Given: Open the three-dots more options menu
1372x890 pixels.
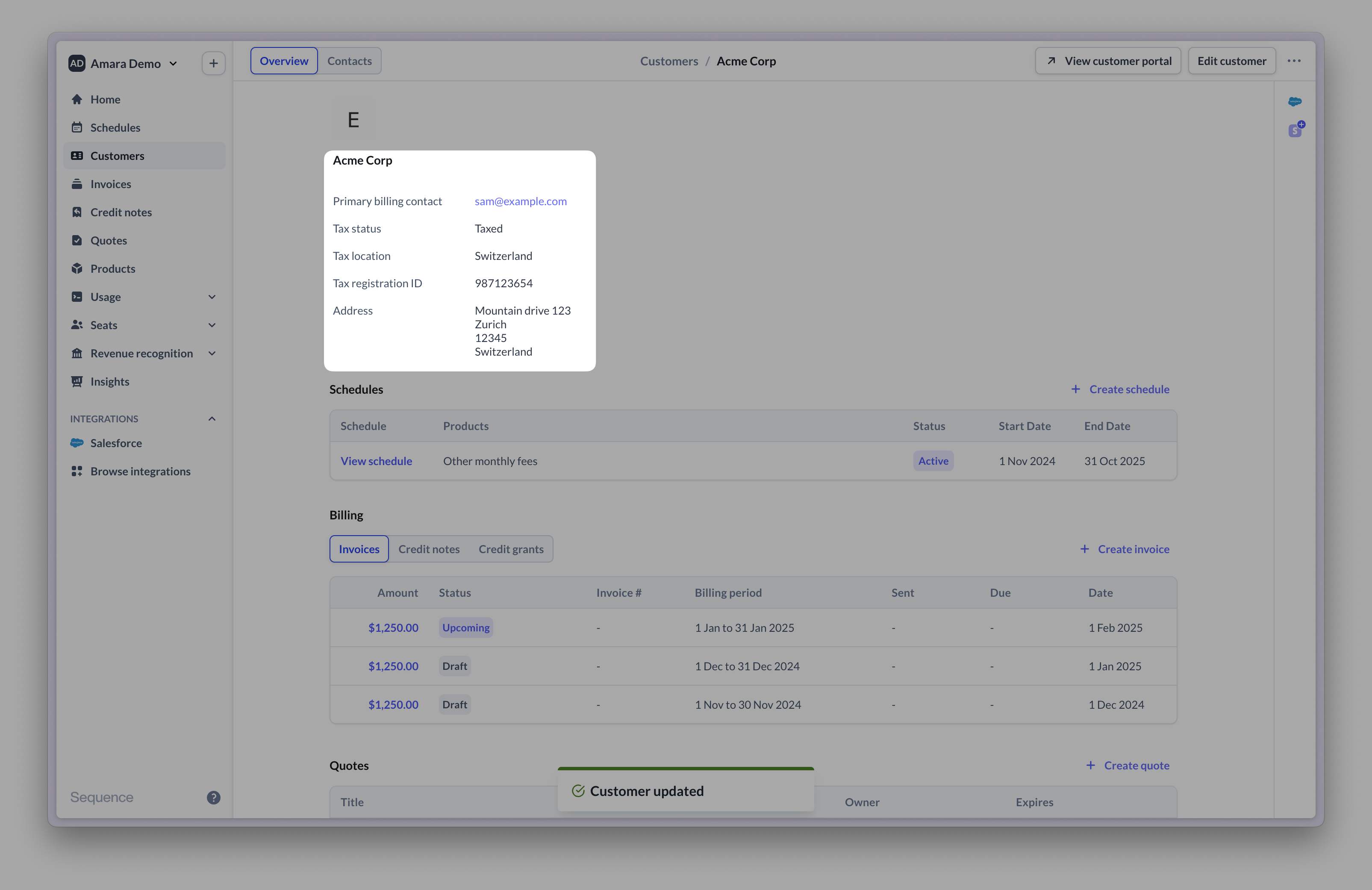Looking at the screenshot, I should tap(1294, 61).
